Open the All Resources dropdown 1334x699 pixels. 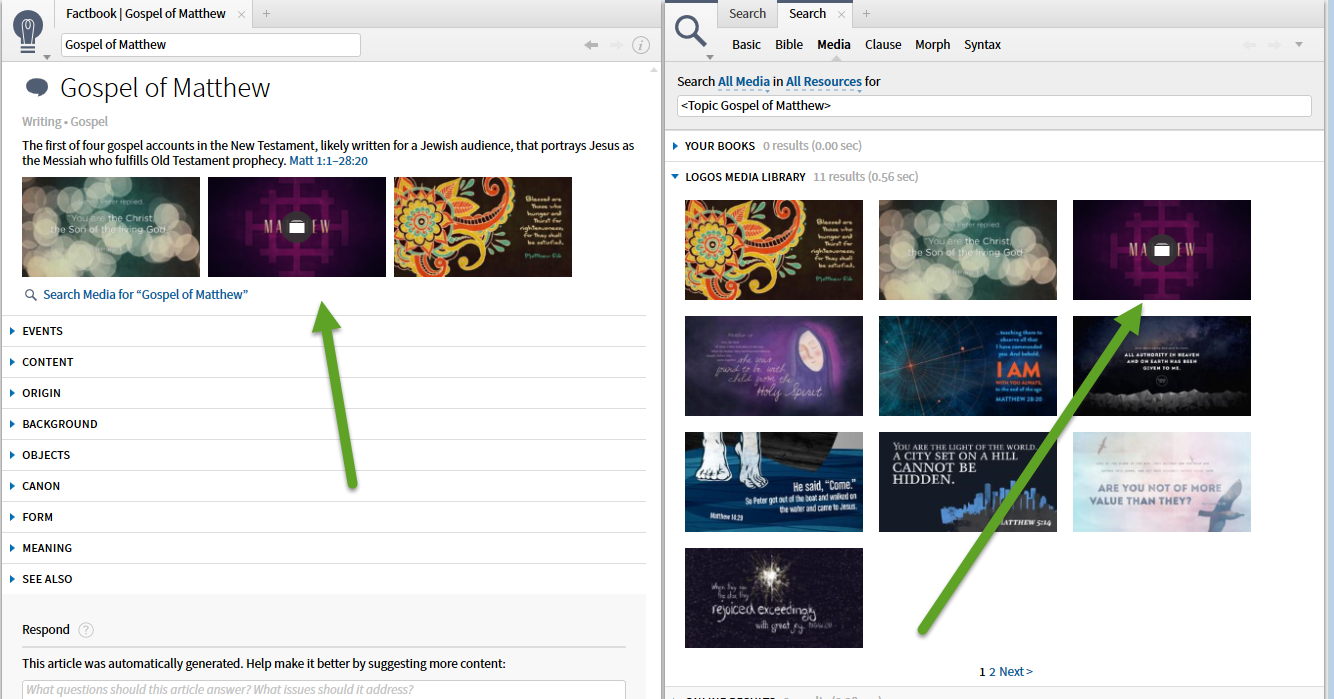[x=823, y=82]
